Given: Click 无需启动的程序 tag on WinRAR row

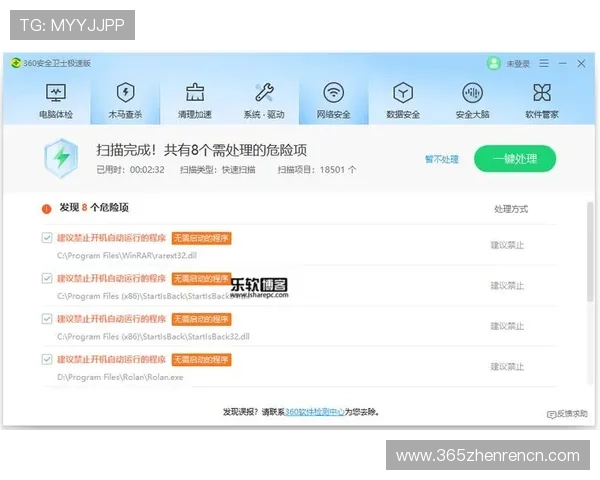Looking at the screenshot, I should pyautogui.click(x=201, y=238).
